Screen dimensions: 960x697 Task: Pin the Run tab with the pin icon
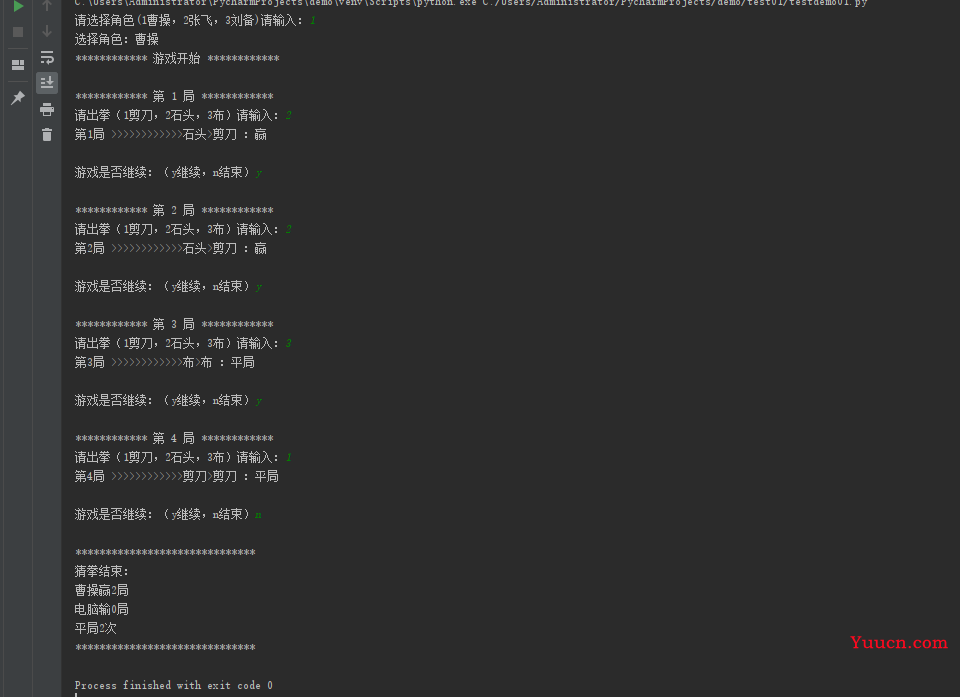[x=18, y=97]
